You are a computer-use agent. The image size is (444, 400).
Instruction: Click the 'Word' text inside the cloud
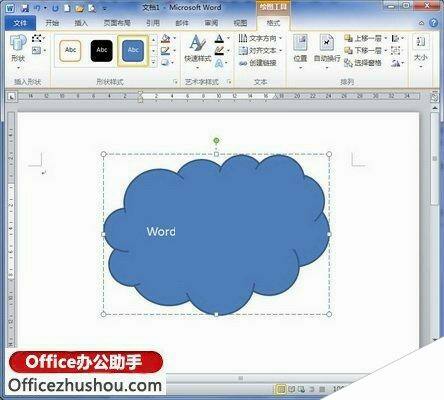click(x=161, y=231)
